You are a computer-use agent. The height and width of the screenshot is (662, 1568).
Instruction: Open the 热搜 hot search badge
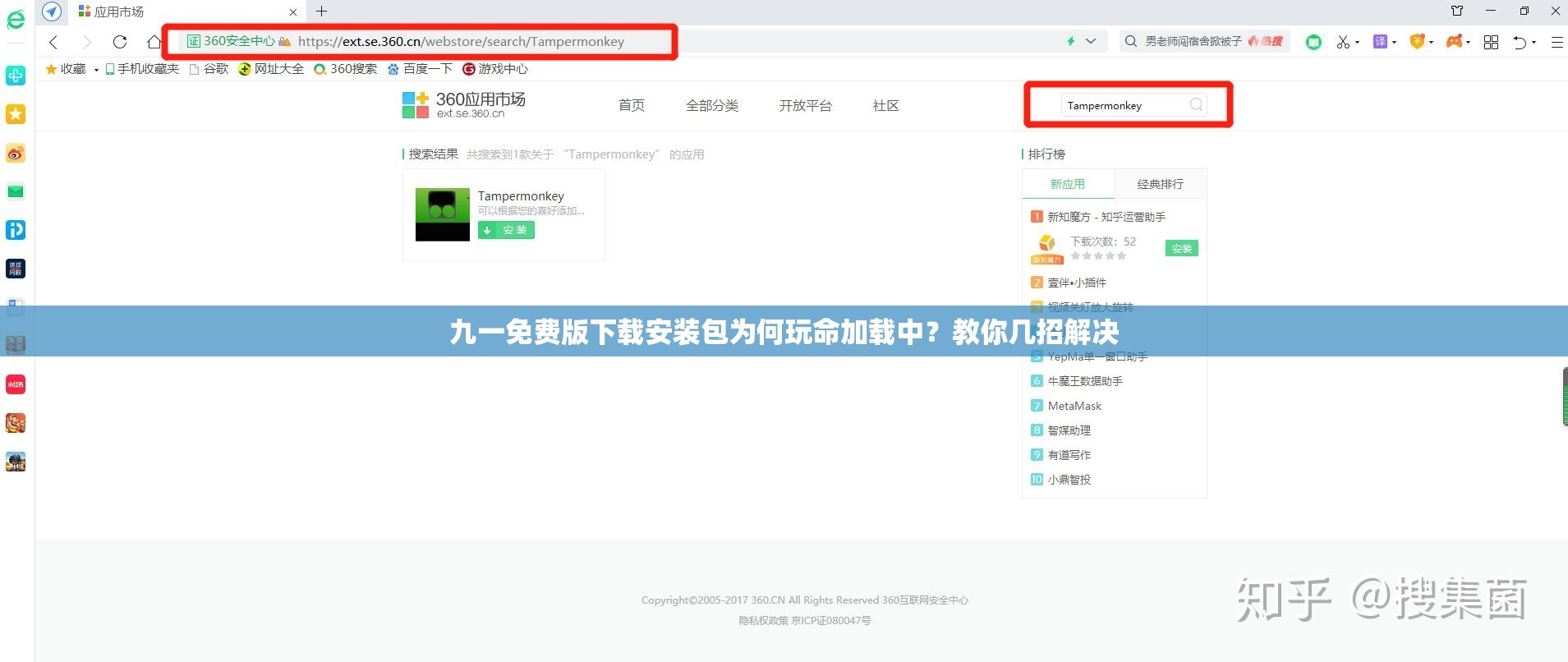pyautogui.click(x=1266, y=41)
